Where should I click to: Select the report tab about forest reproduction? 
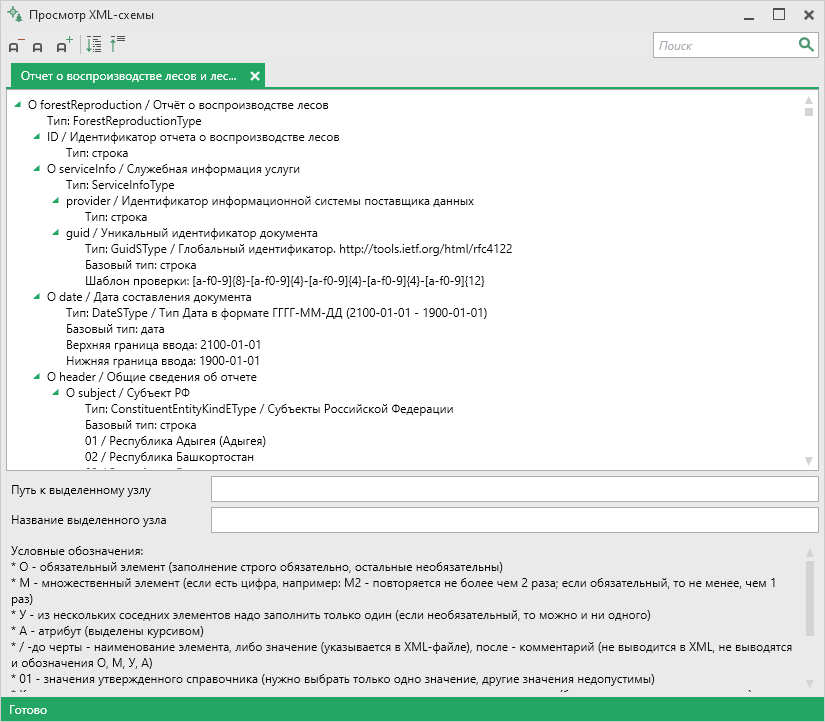128,76
